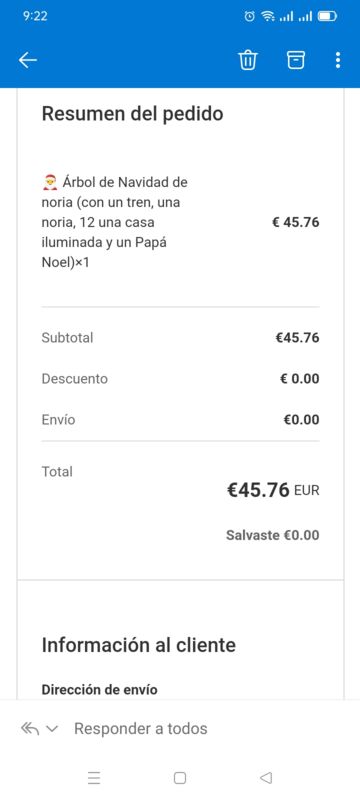Select the Árbol de Navidad product description
This screenshot has height=800, width=360.
tap(115, 222)
